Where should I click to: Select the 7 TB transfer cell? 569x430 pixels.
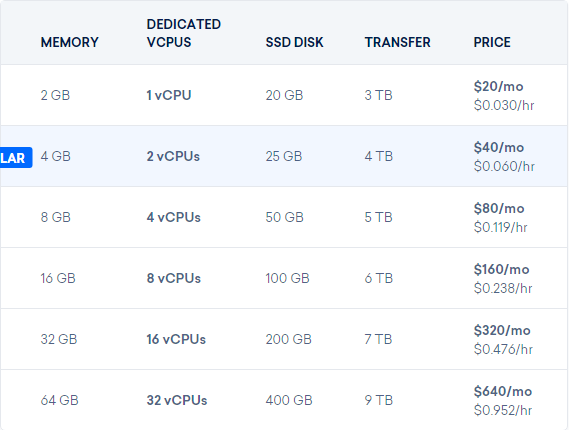pyautogui.click(x=378, y=339)
